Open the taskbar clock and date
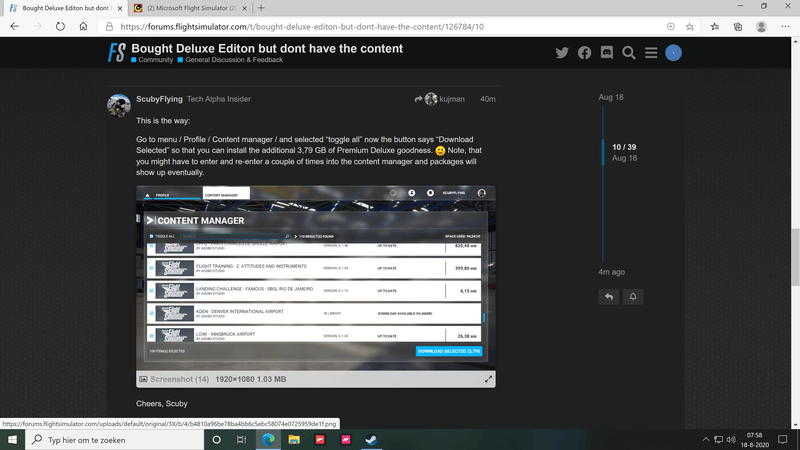The width and height of the screenshot is (800, 450). tap(755, 440)
